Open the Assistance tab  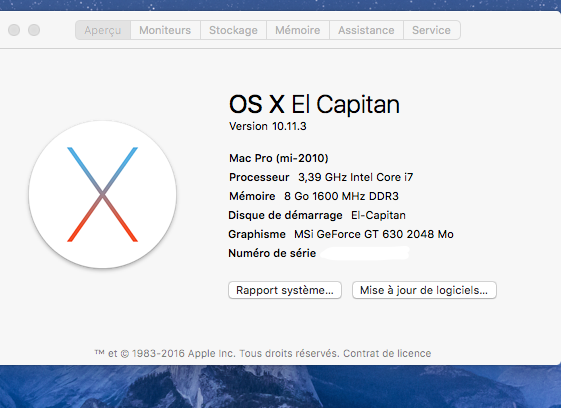coord(366,30)
